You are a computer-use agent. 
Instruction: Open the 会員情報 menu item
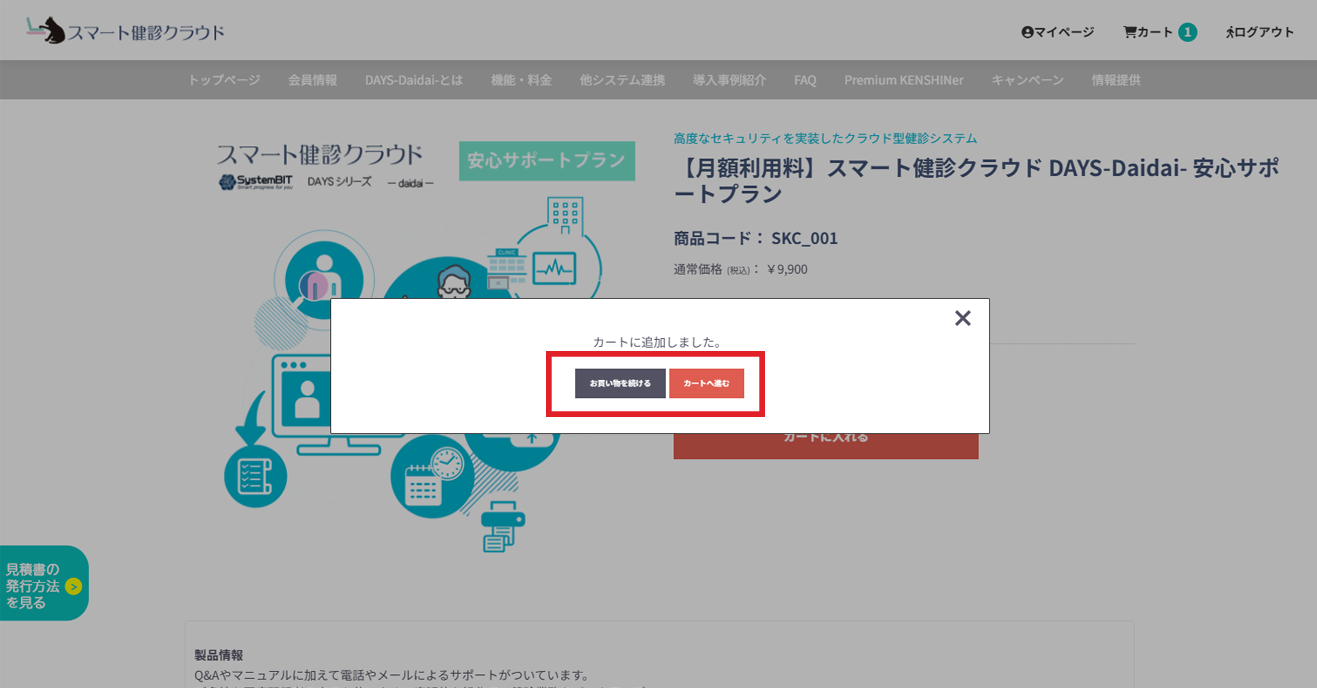[x=312, y=80]
